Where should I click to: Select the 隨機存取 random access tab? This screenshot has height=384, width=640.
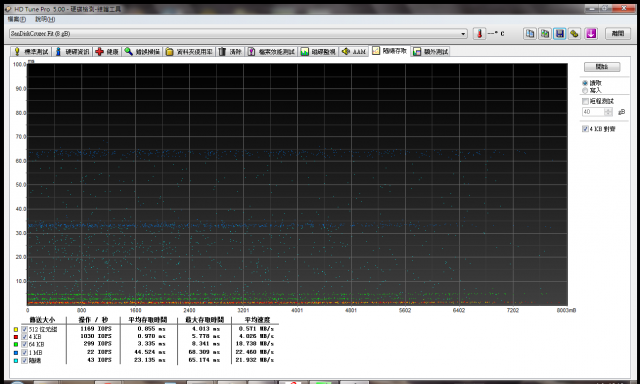390,51
